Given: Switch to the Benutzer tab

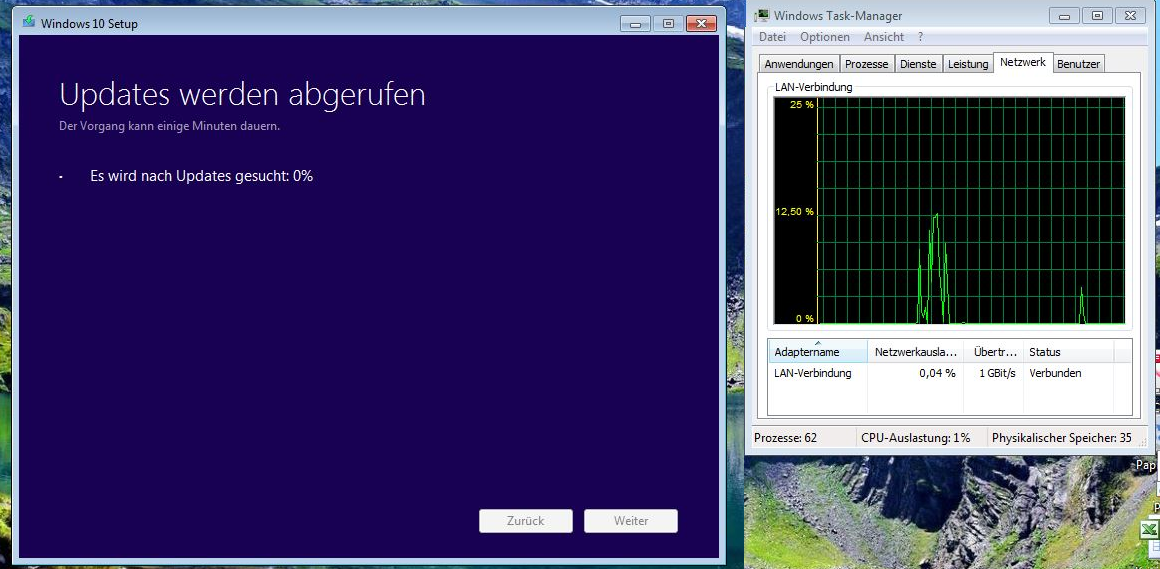Looking at the screenshot, I should (x=1078, y=64).
